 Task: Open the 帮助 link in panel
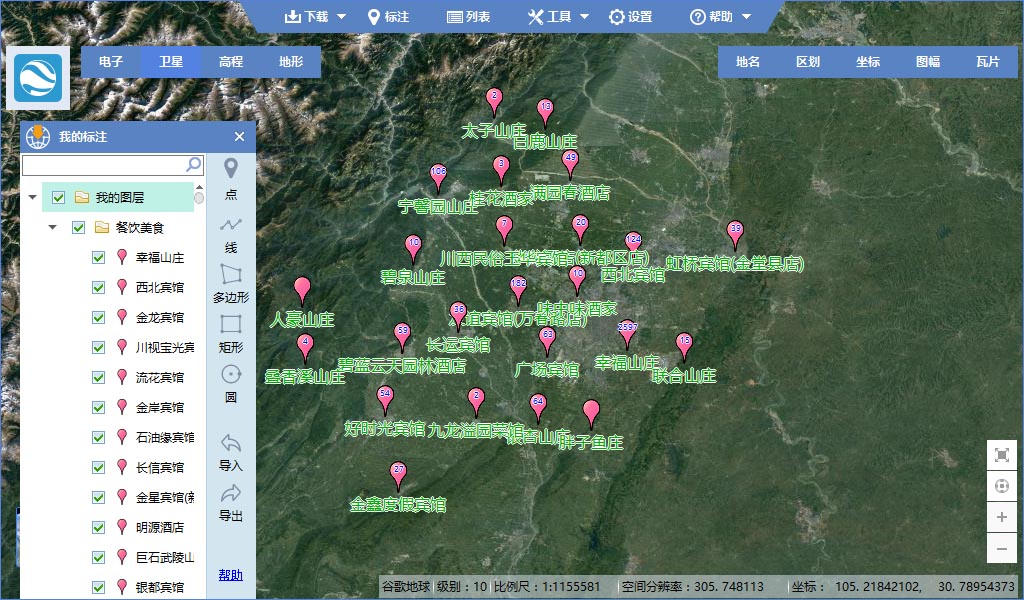[230, 574]
